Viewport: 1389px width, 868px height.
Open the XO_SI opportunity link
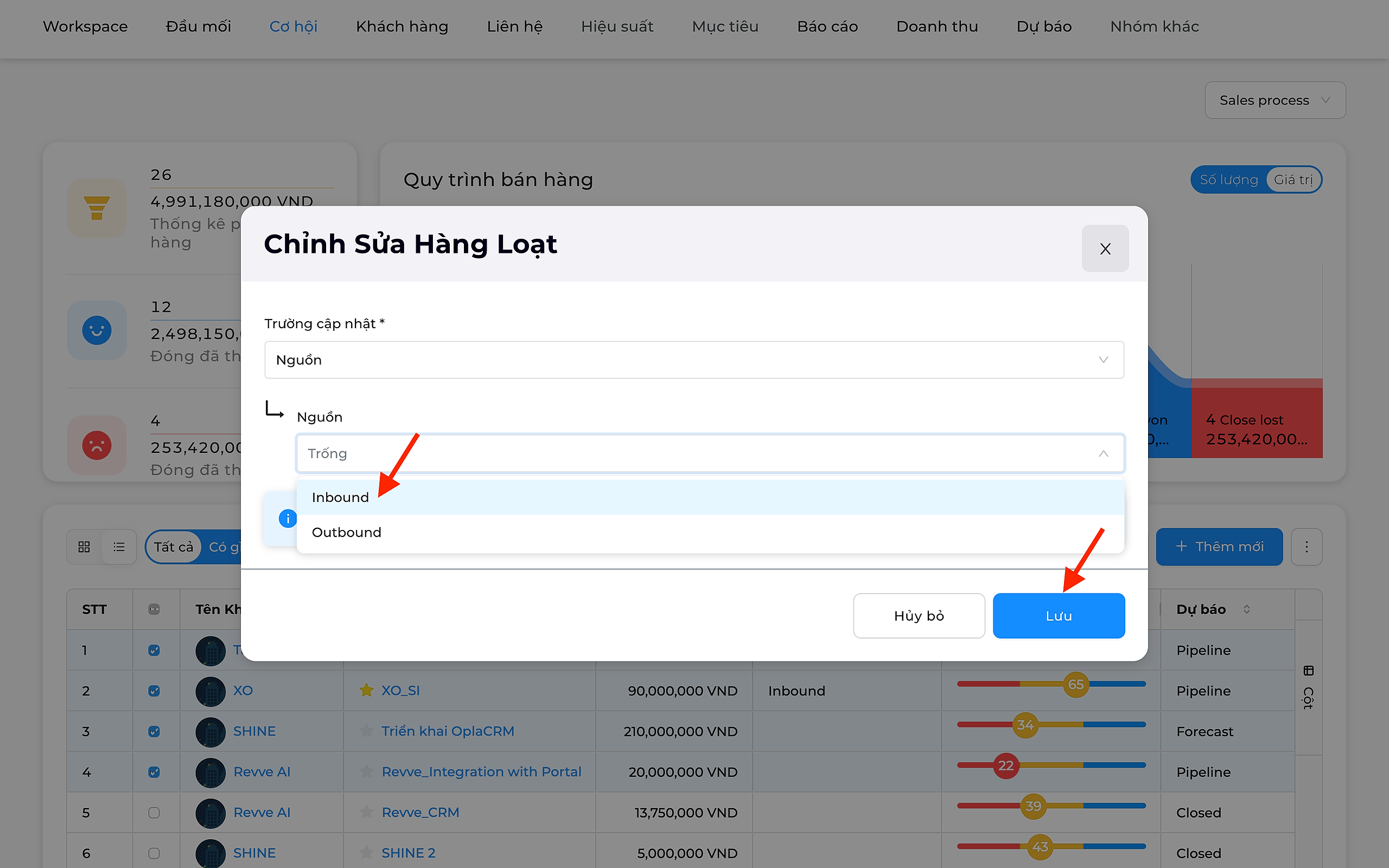(x=400, y=691)
